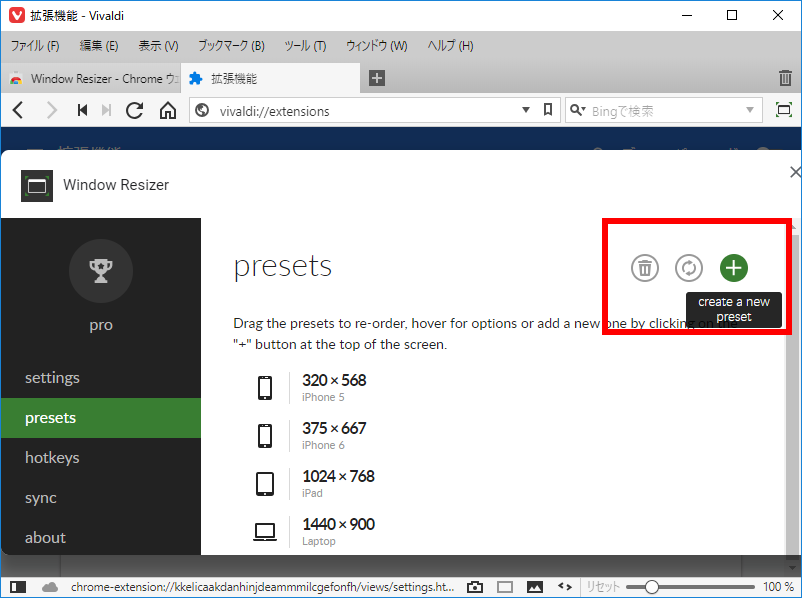Click the fast forward button

(x=106, y=110)
